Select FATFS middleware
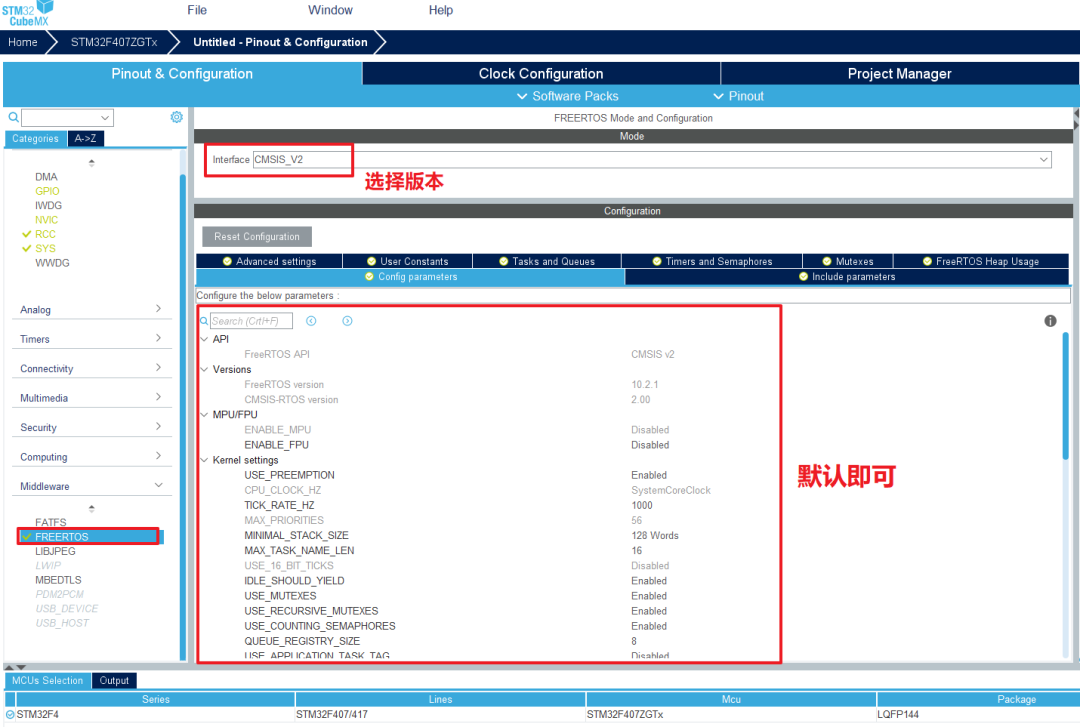Image resolution: width=1080 pixels, height=727 pixels. pyautogui.click(x=51, y=522)
